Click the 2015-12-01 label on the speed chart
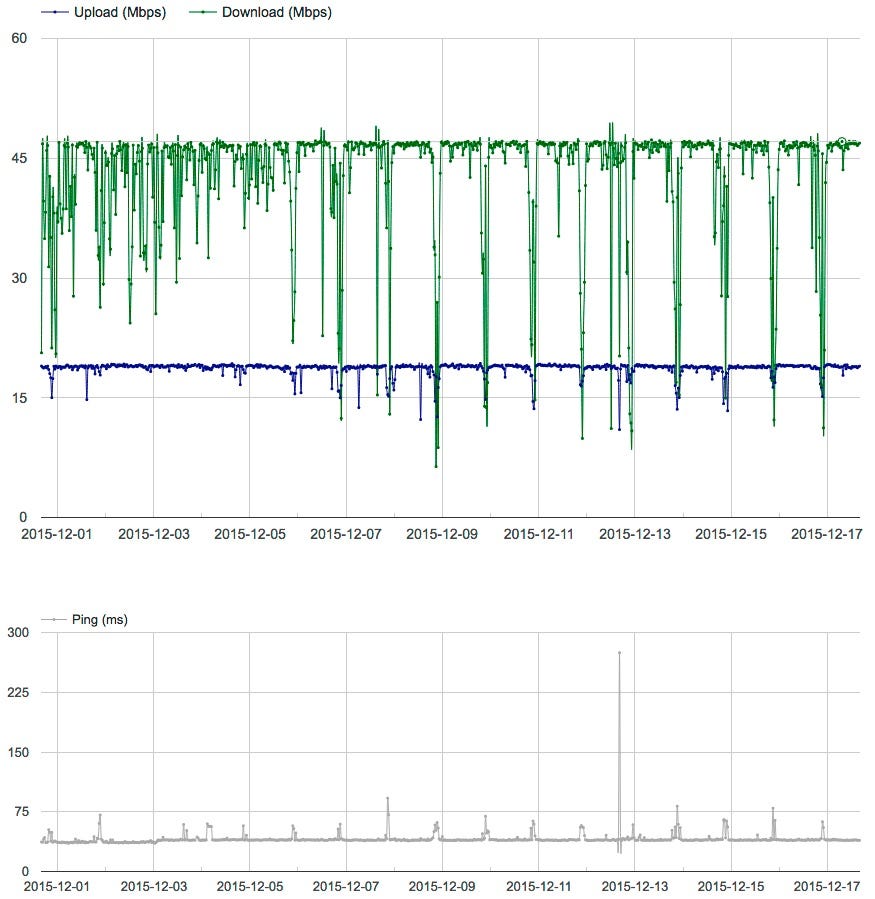875x899 pixels. (57, 534)
